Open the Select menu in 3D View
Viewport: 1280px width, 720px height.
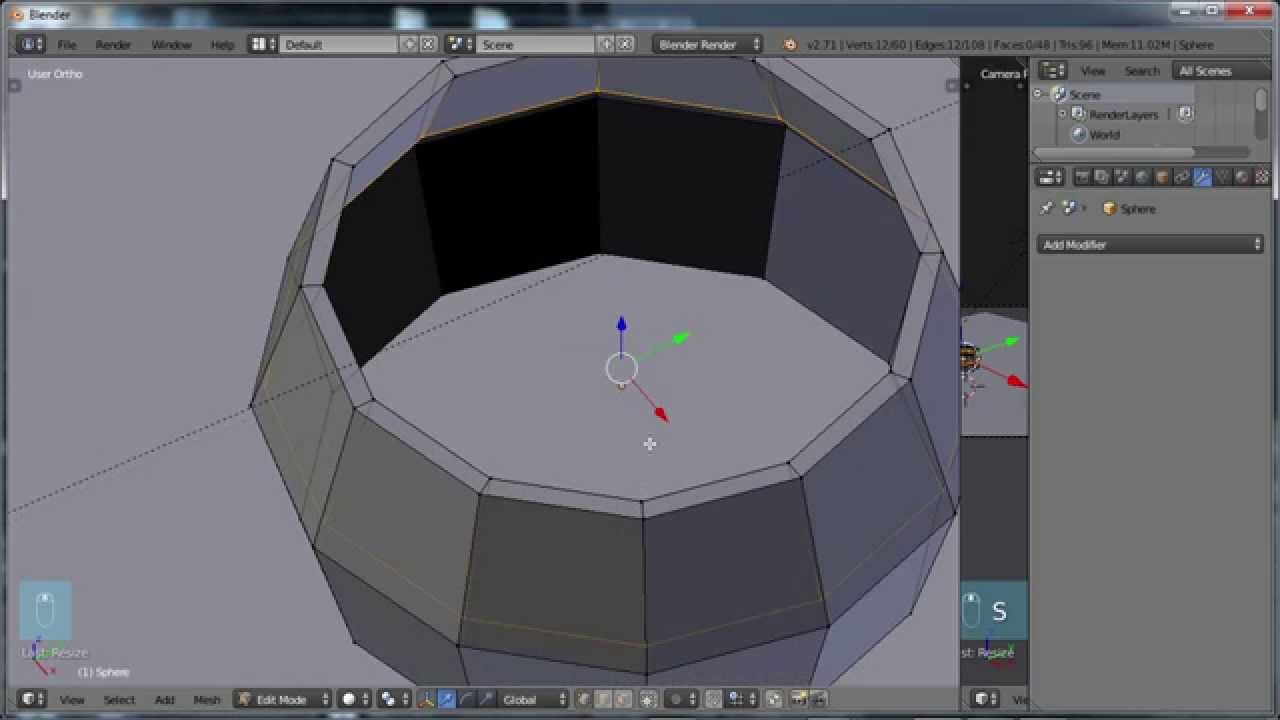point(119,700)
